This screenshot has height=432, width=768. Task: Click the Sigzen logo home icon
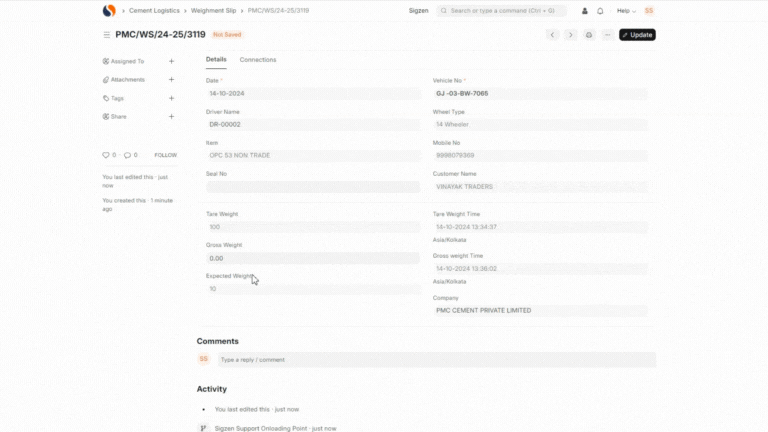[x=109, y=11]
